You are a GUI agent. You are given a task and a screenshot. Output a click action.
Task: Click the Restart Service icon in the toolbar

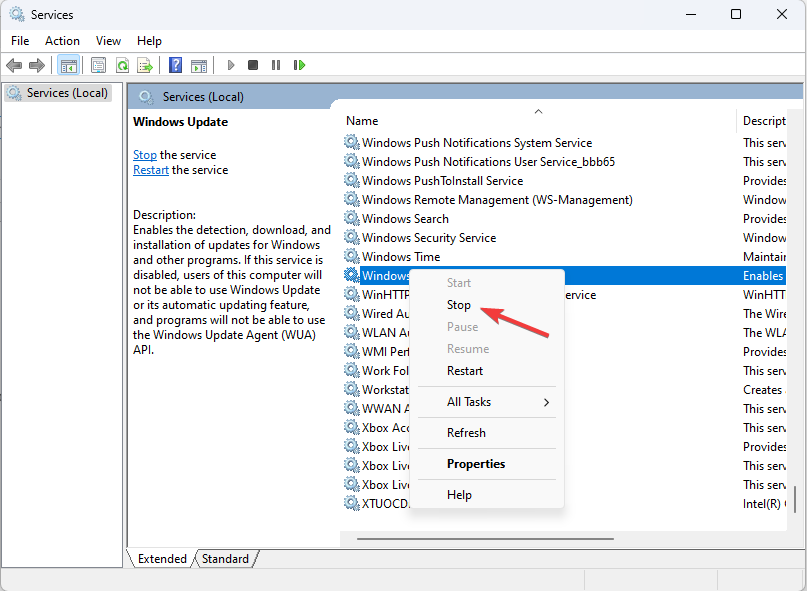tap(300, 65)
